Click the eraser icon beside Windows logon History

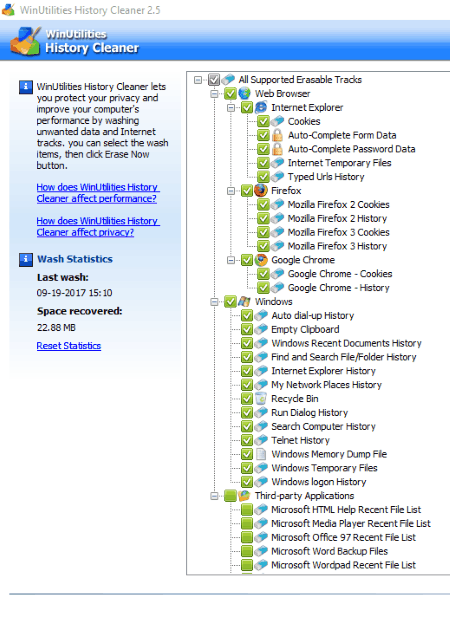pyautogui.click(x=261, y=482)
